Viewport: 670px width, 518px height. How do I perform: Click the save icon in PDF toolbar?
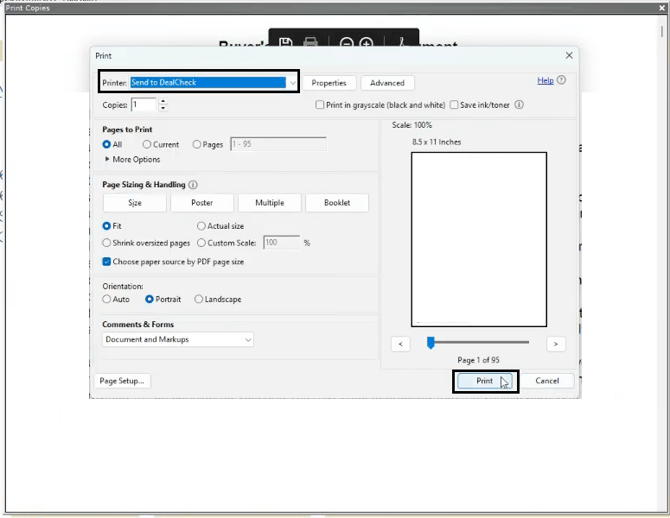285,43
